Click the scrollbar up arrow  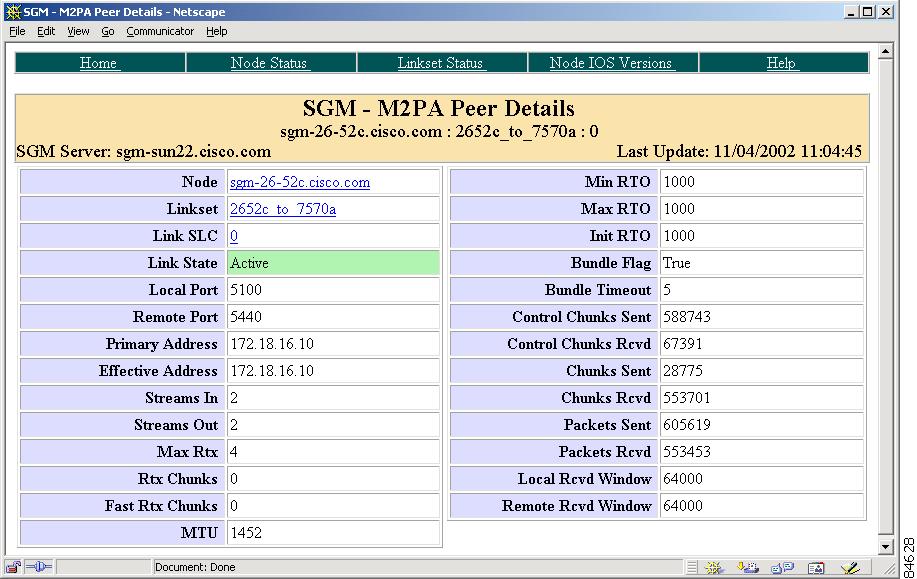[x=885, y=51]
